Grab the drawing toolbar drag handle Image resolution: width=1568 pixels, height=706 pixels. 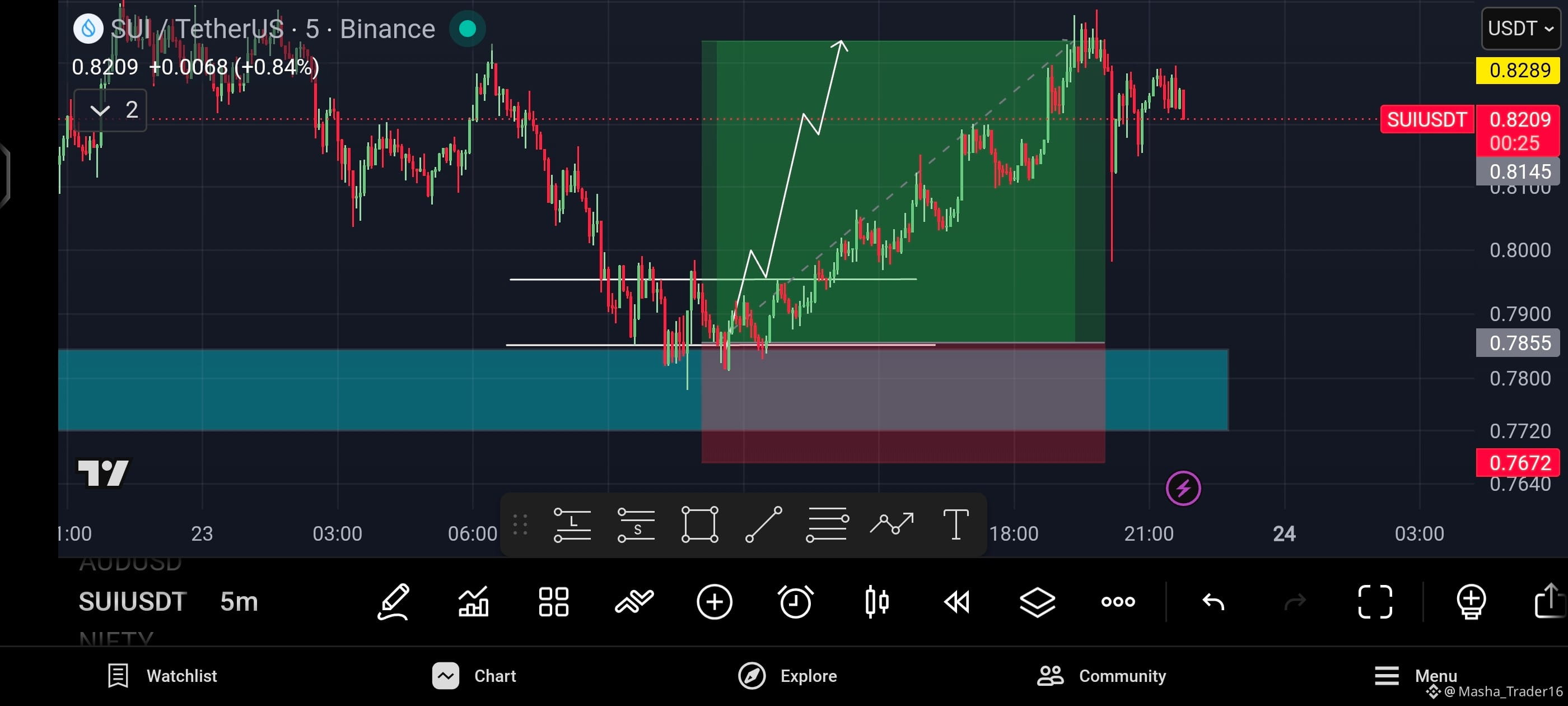pyautogui.click(x=520, y=524)
